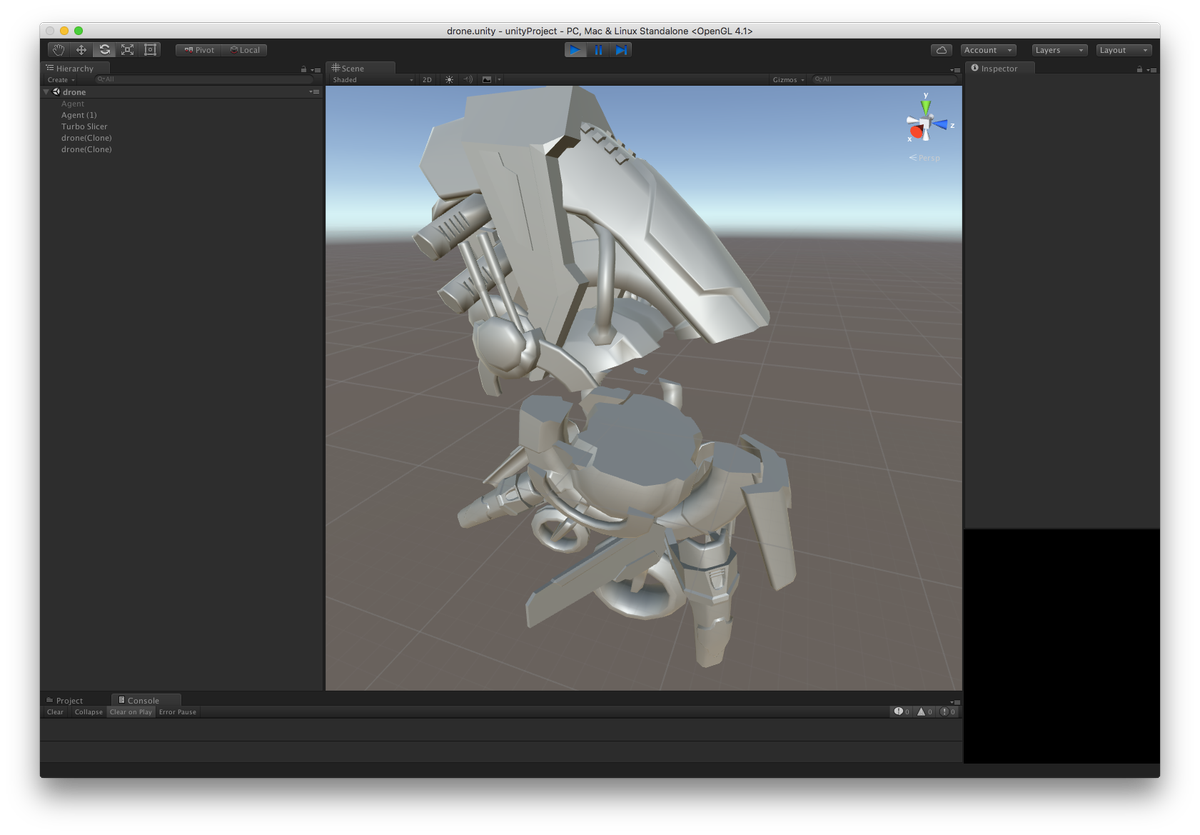Toggle Clear on Play in console

pyautogui.click(x=131, y=712)
